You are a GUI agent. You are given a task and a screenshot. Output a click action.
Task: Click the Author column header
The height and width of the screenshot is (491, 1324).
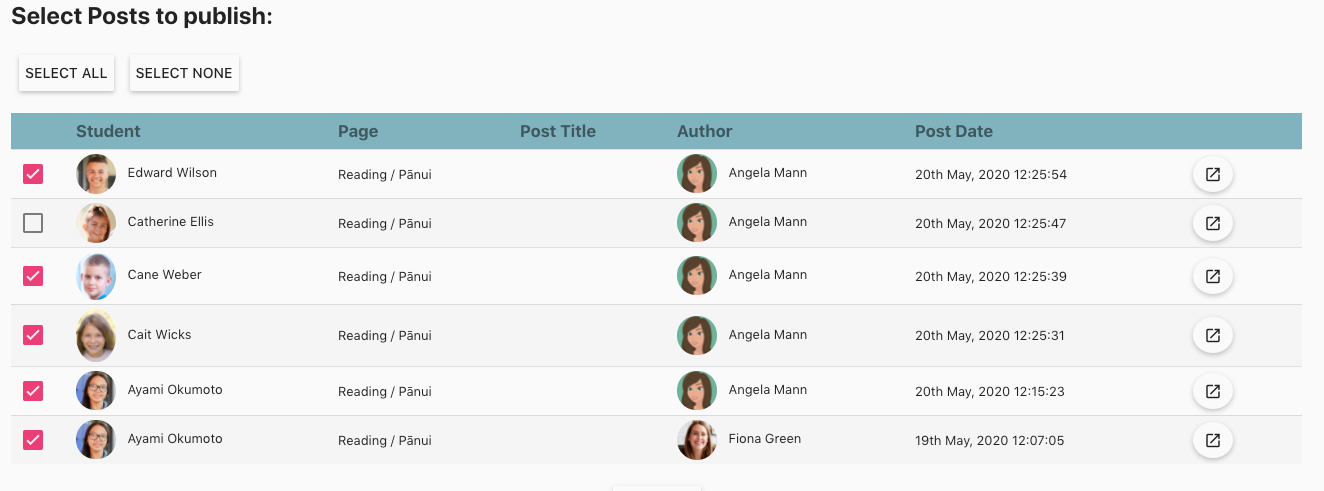click(x=704, y=131)
